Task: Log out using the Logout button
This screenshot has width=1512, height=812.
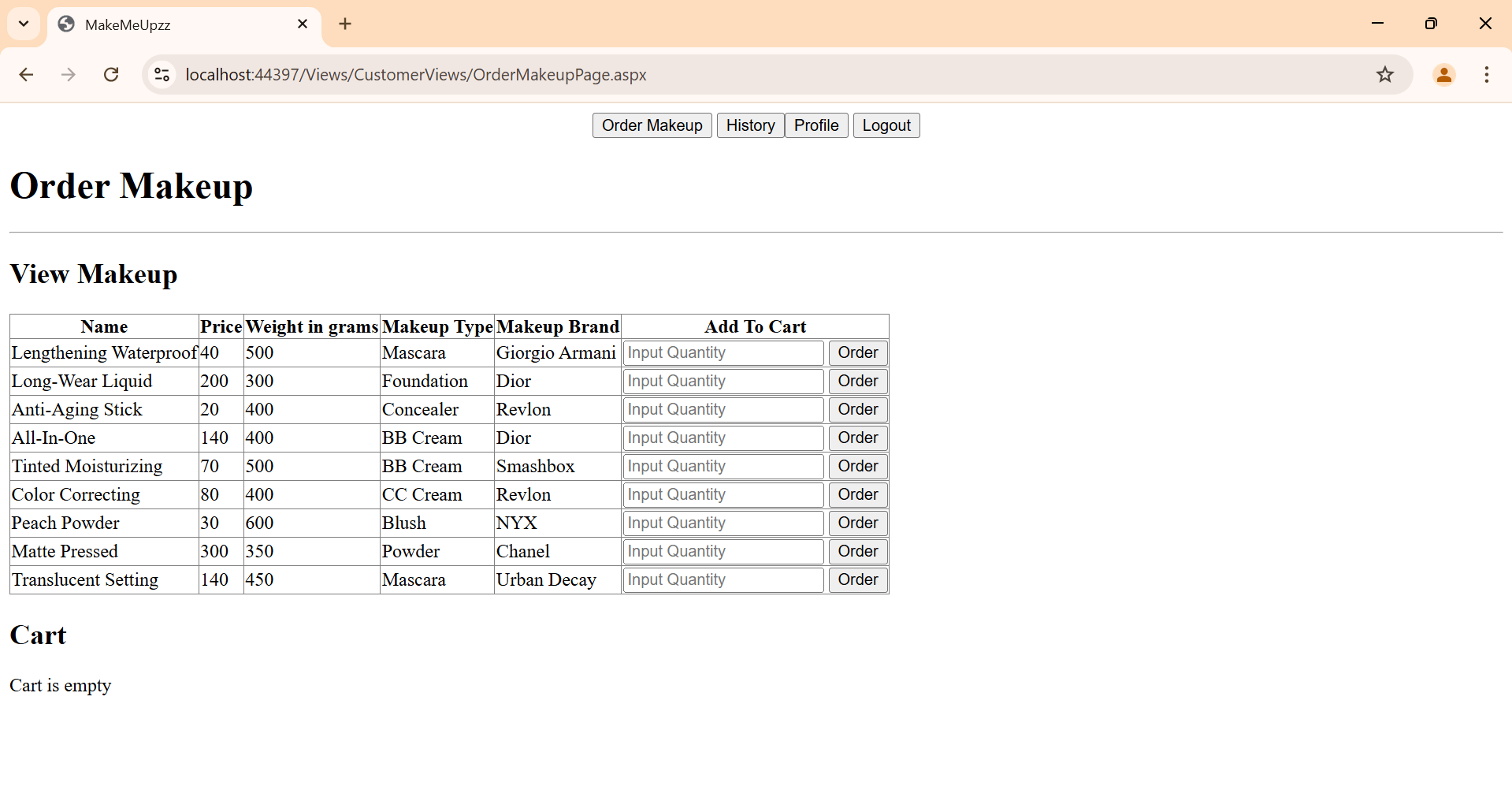Action: click(886, 125)
